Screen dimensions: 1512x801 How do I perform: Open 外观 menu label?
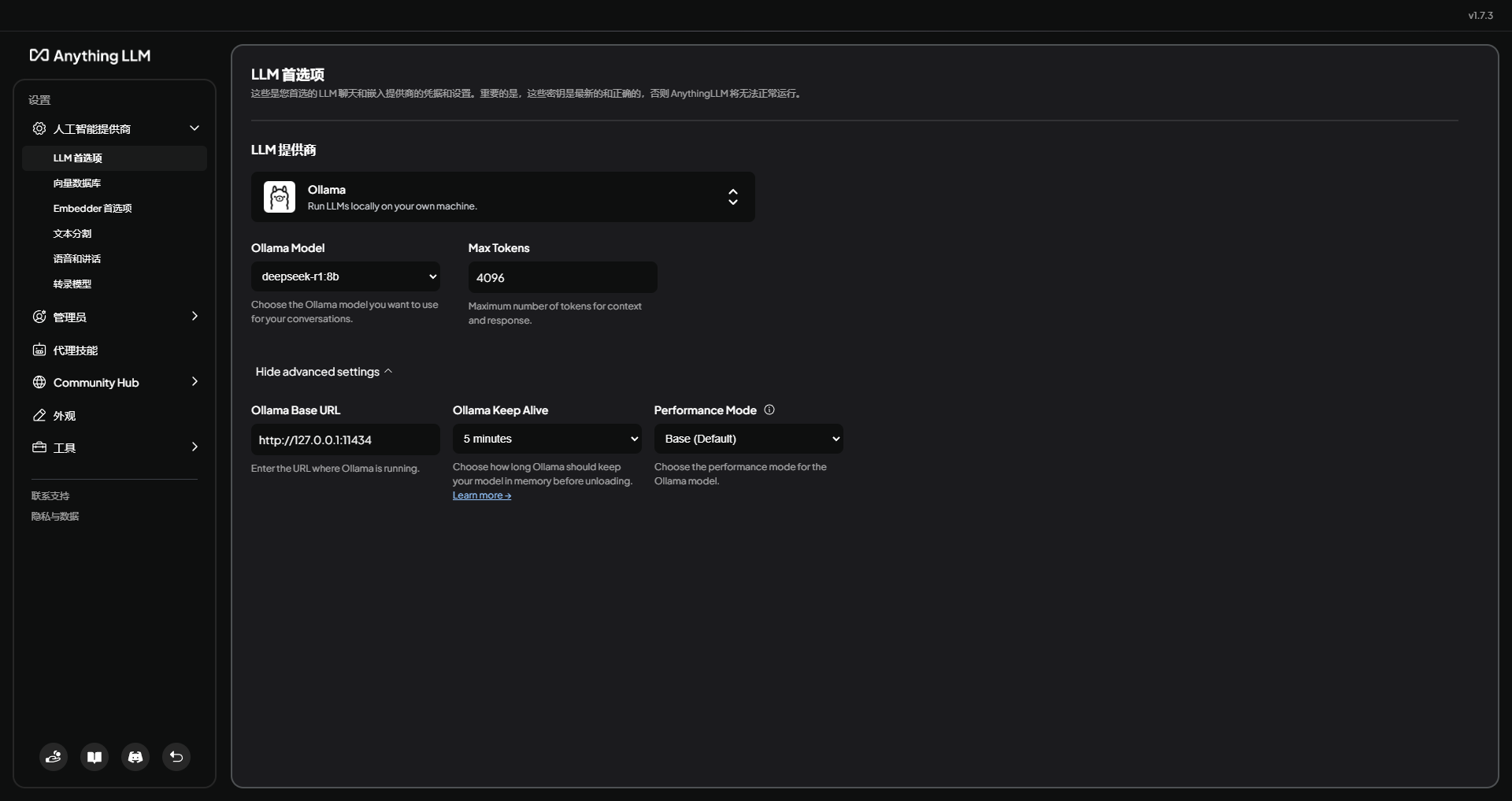pyautogui.click(x=65, y=416)
